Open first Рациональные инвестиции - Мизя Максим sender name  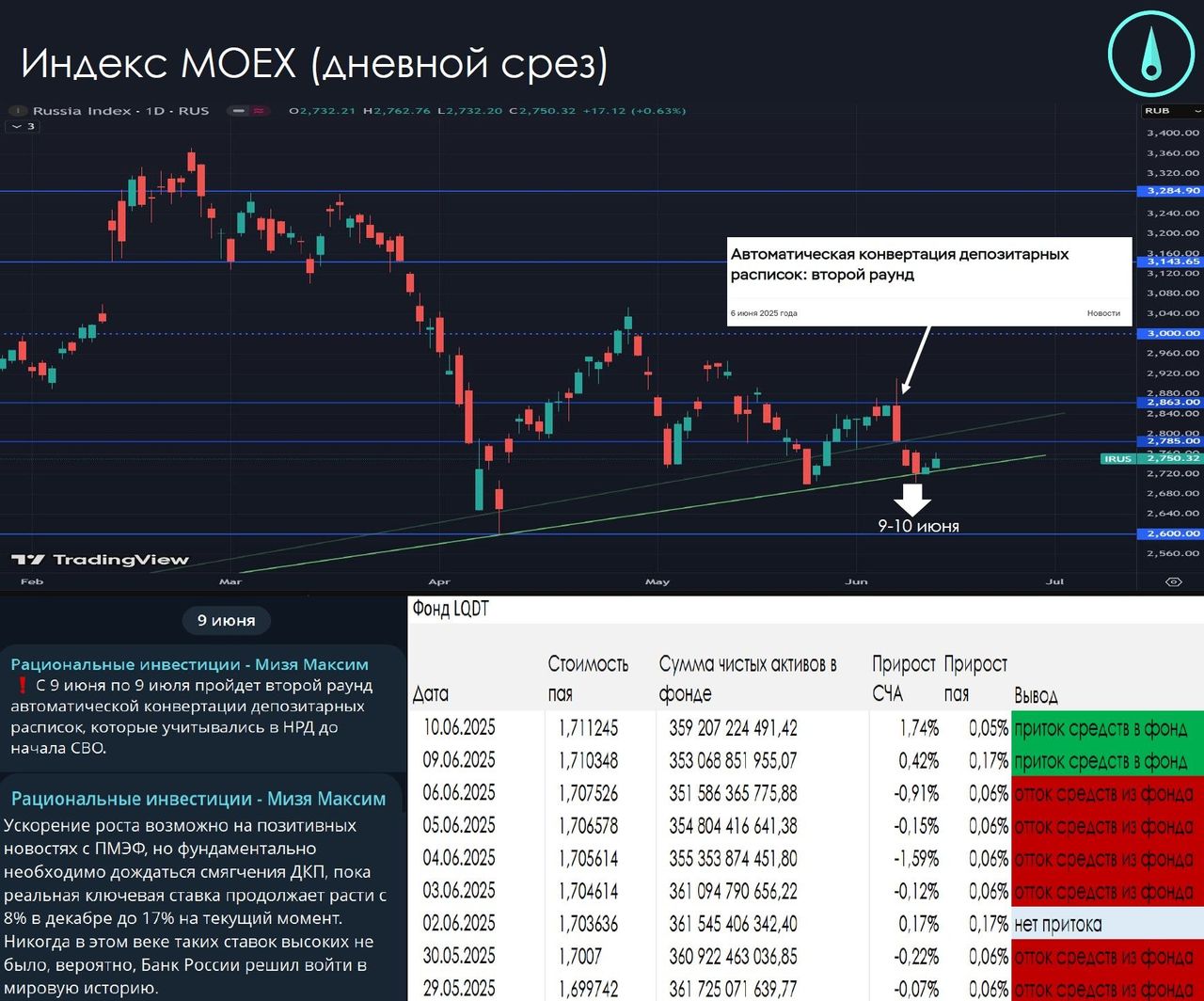click(x=190, y=664)
